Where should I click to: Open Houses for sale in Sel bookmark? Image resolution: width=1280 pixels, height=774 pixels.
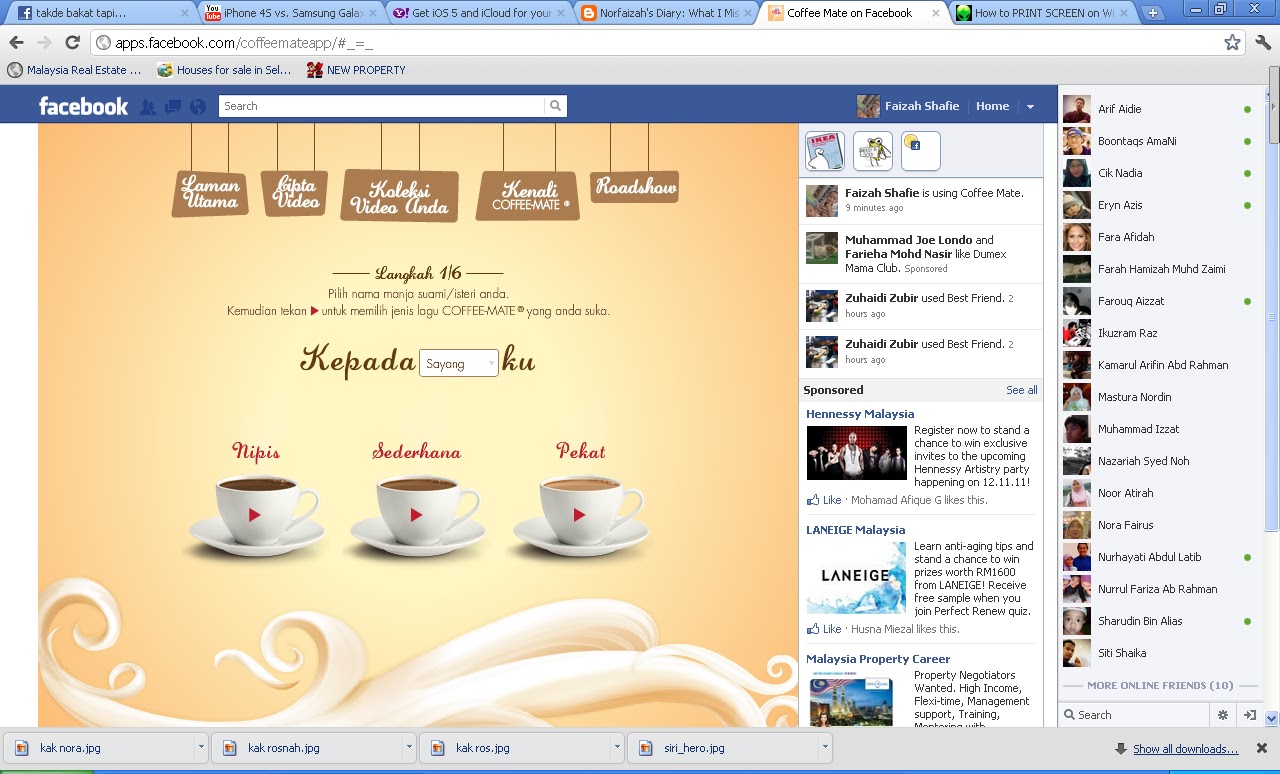[x=225, y=70]
